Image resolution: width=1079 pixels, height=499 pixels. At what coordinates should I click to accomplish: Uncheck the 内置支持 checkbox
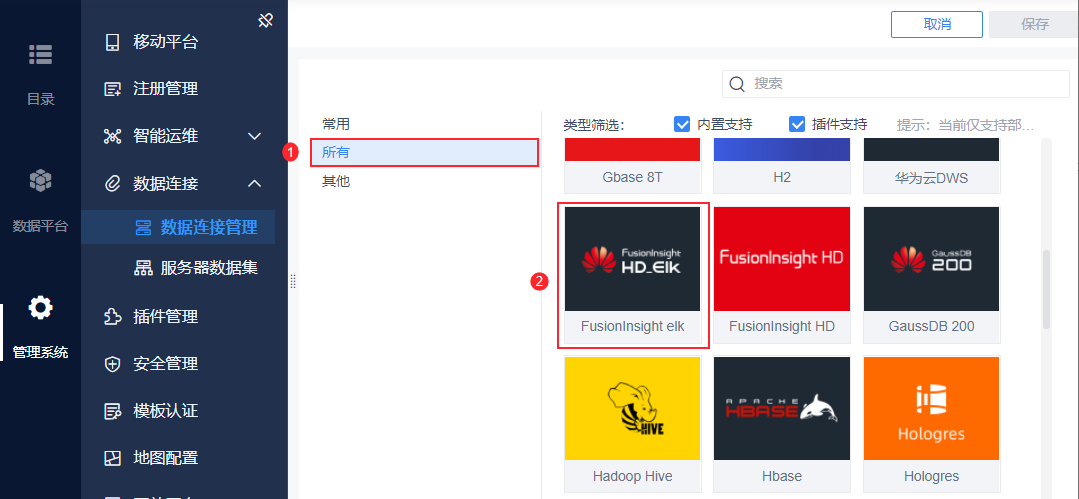[682, 124]
